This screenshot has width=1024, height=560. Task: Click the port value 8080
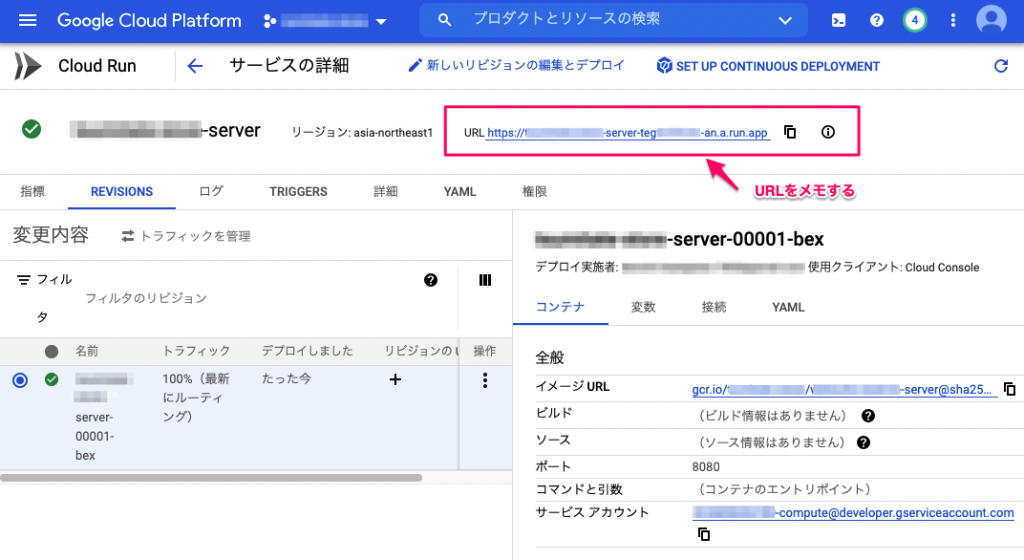pos(706,467)
